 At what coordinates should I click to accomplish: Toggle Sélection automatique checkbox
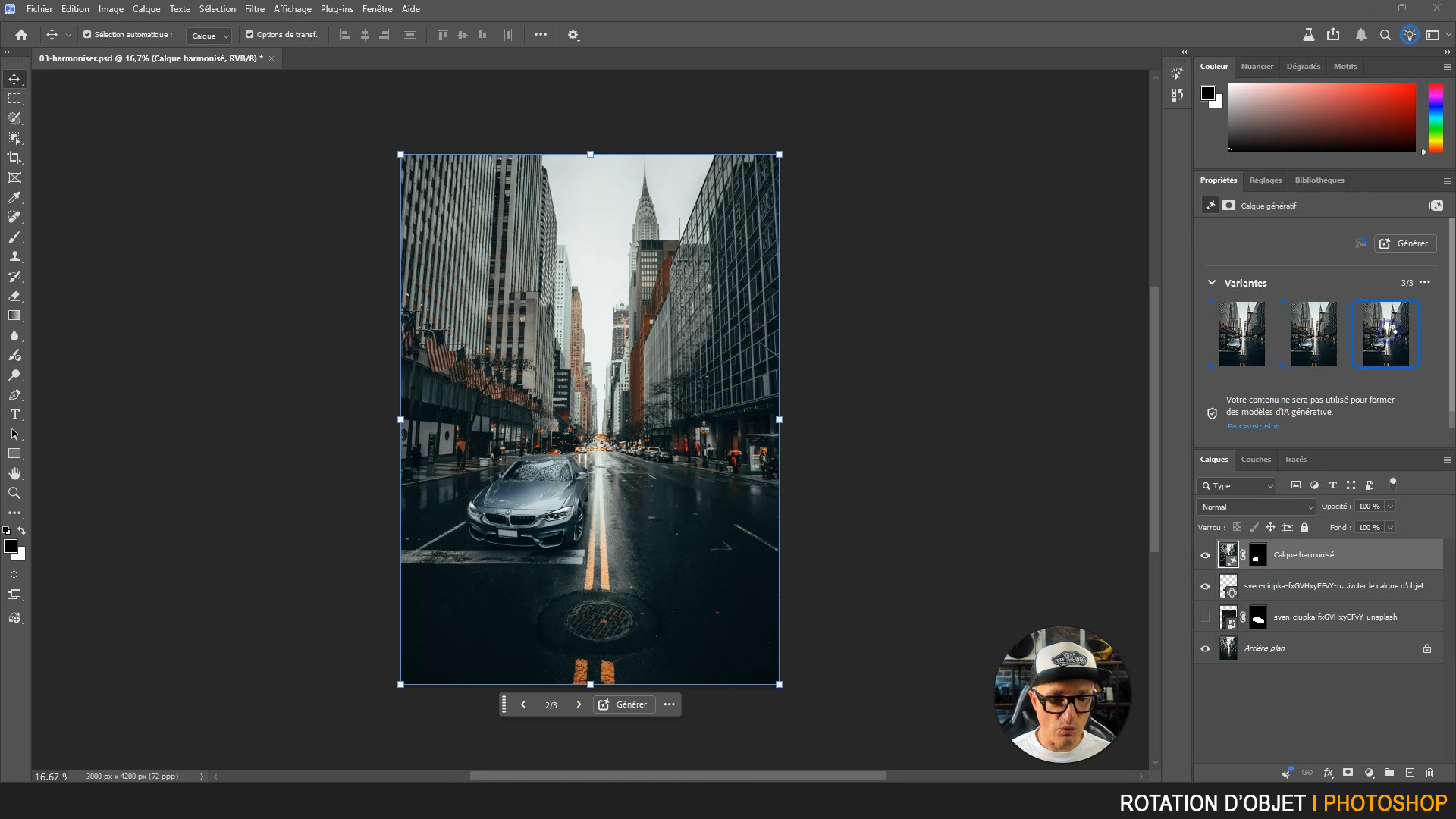(x=87, y=35)
